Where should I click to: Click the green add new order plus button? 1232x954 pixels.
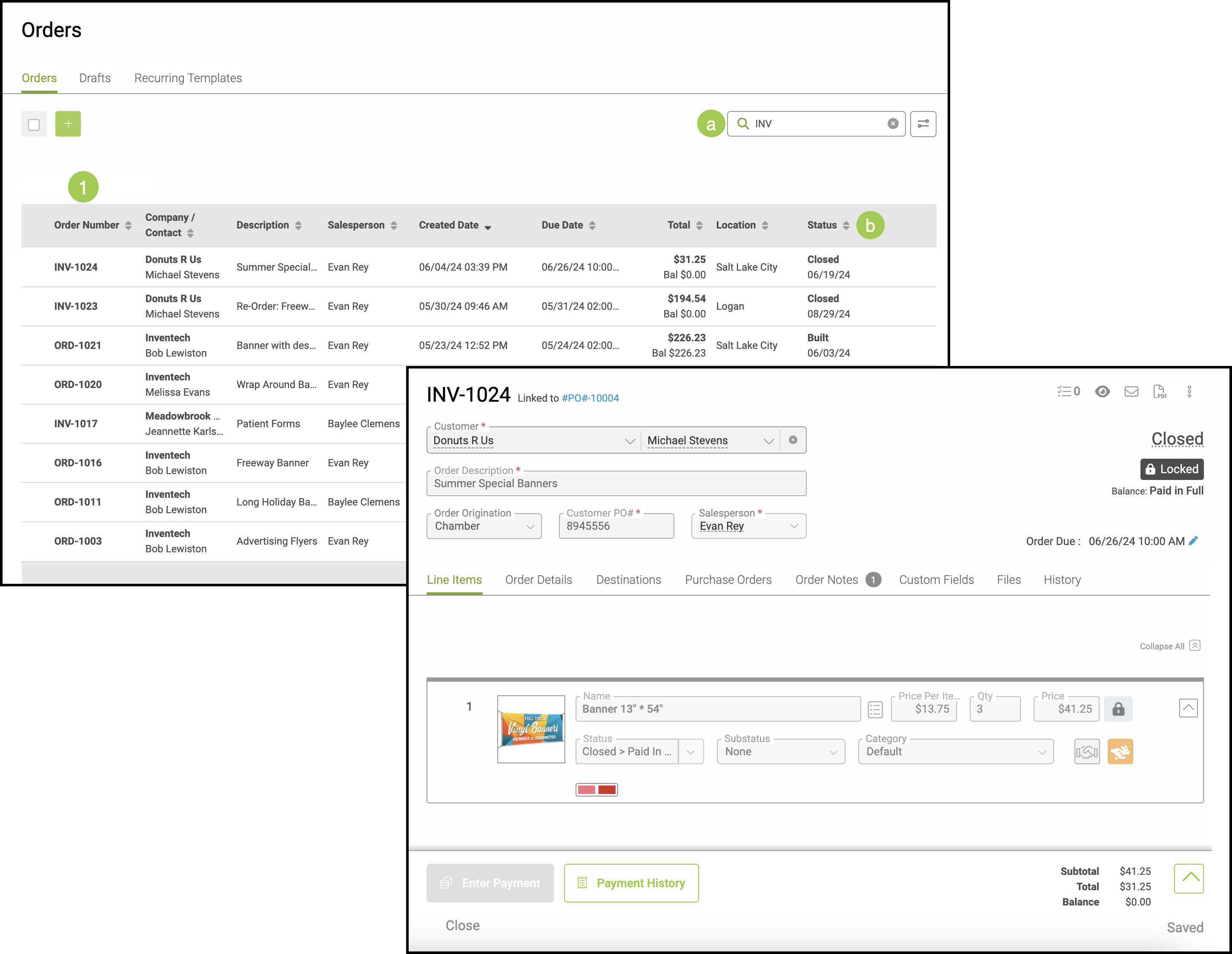[x=68, y=123]
